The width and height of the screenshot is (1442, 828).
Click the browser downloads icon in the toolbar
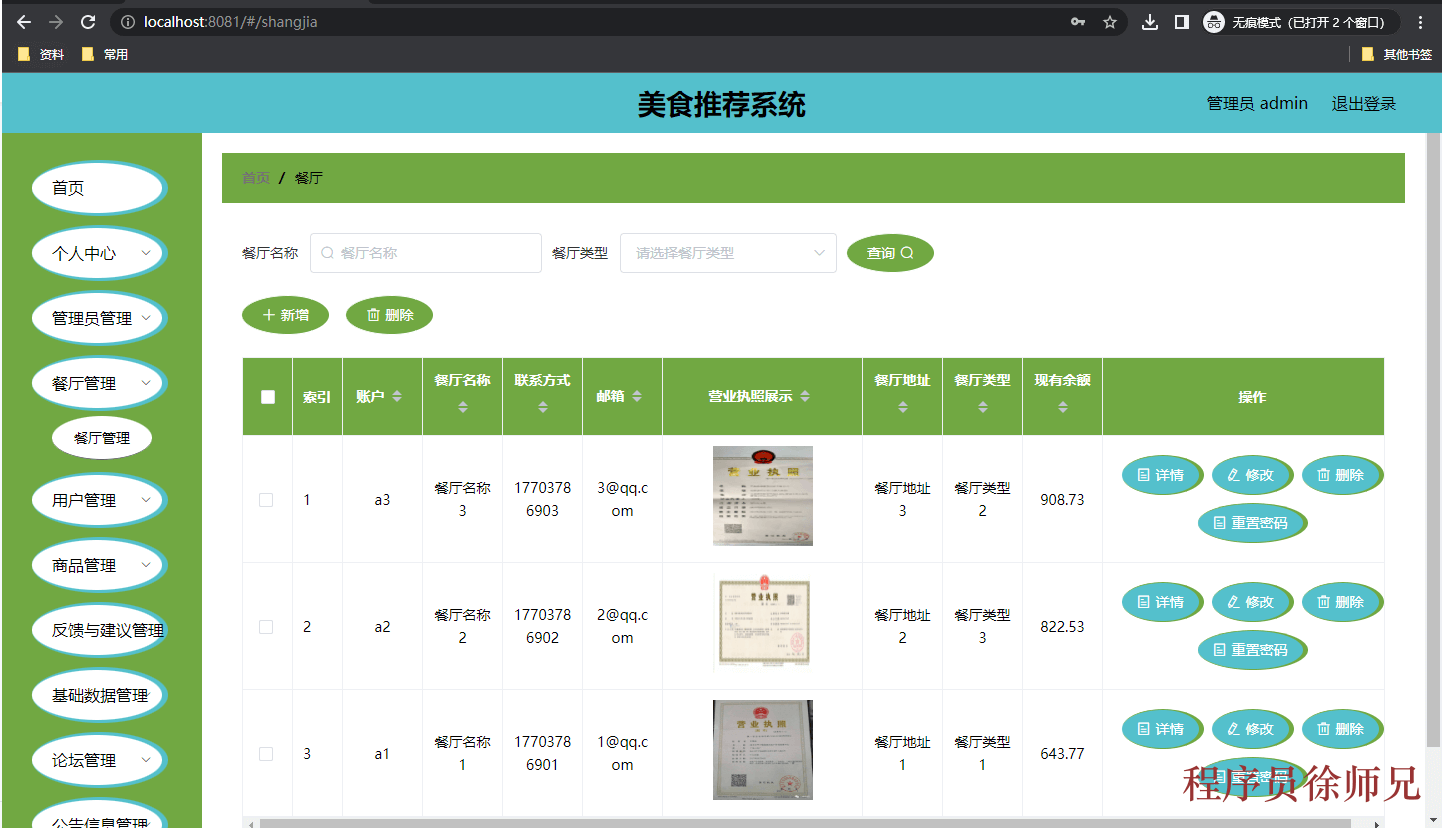(1149, 20)
